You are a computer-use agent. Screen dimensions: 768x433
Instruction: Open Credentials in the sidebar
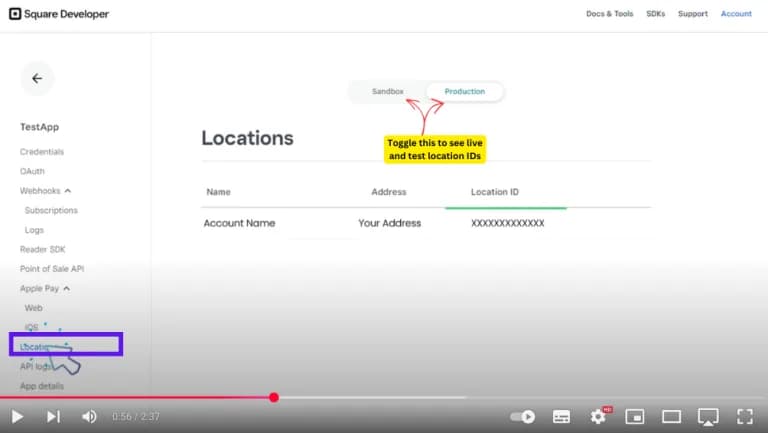tap(42, 152)
